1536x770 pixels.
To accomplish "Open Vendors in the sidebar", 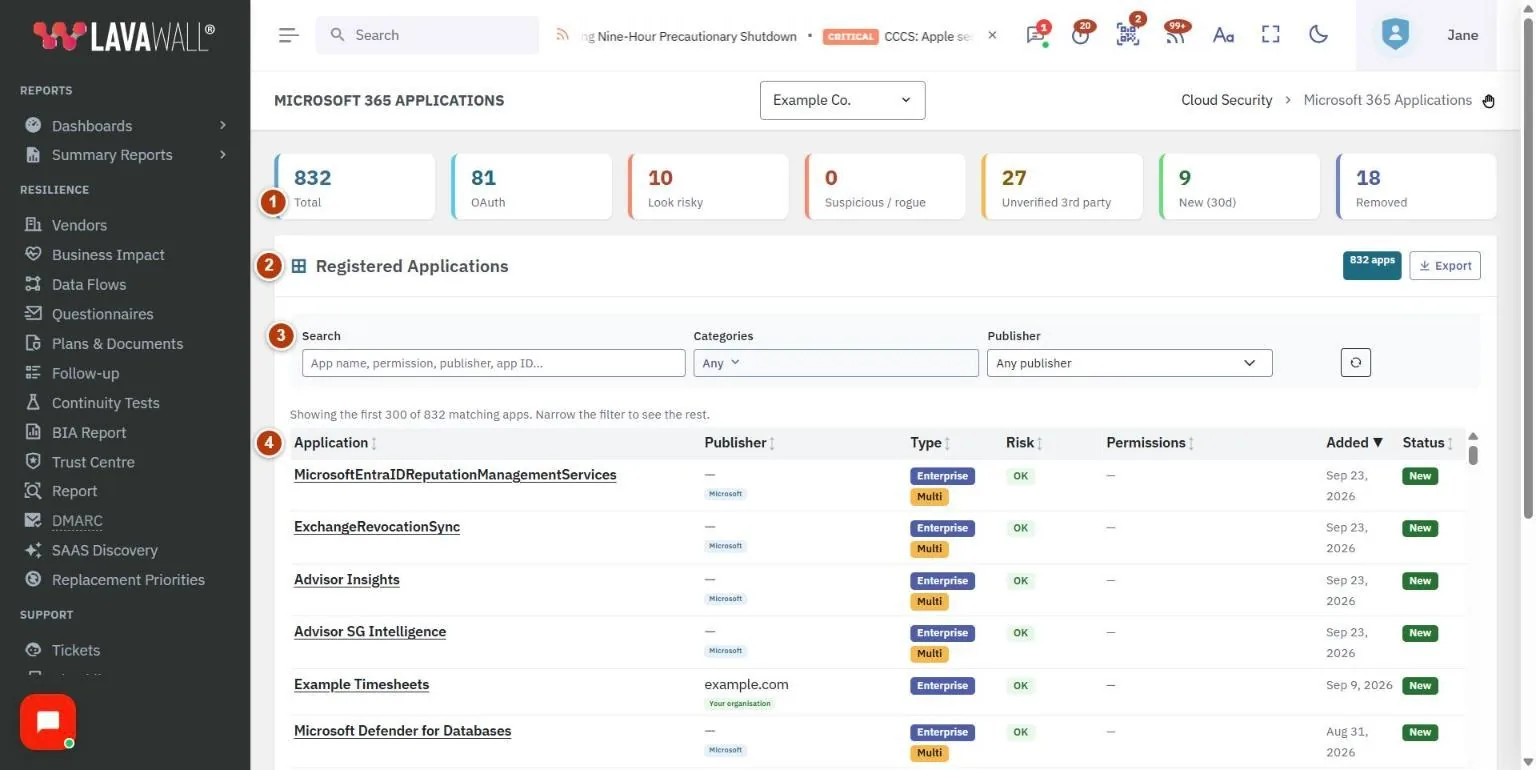I will point(79,225).
